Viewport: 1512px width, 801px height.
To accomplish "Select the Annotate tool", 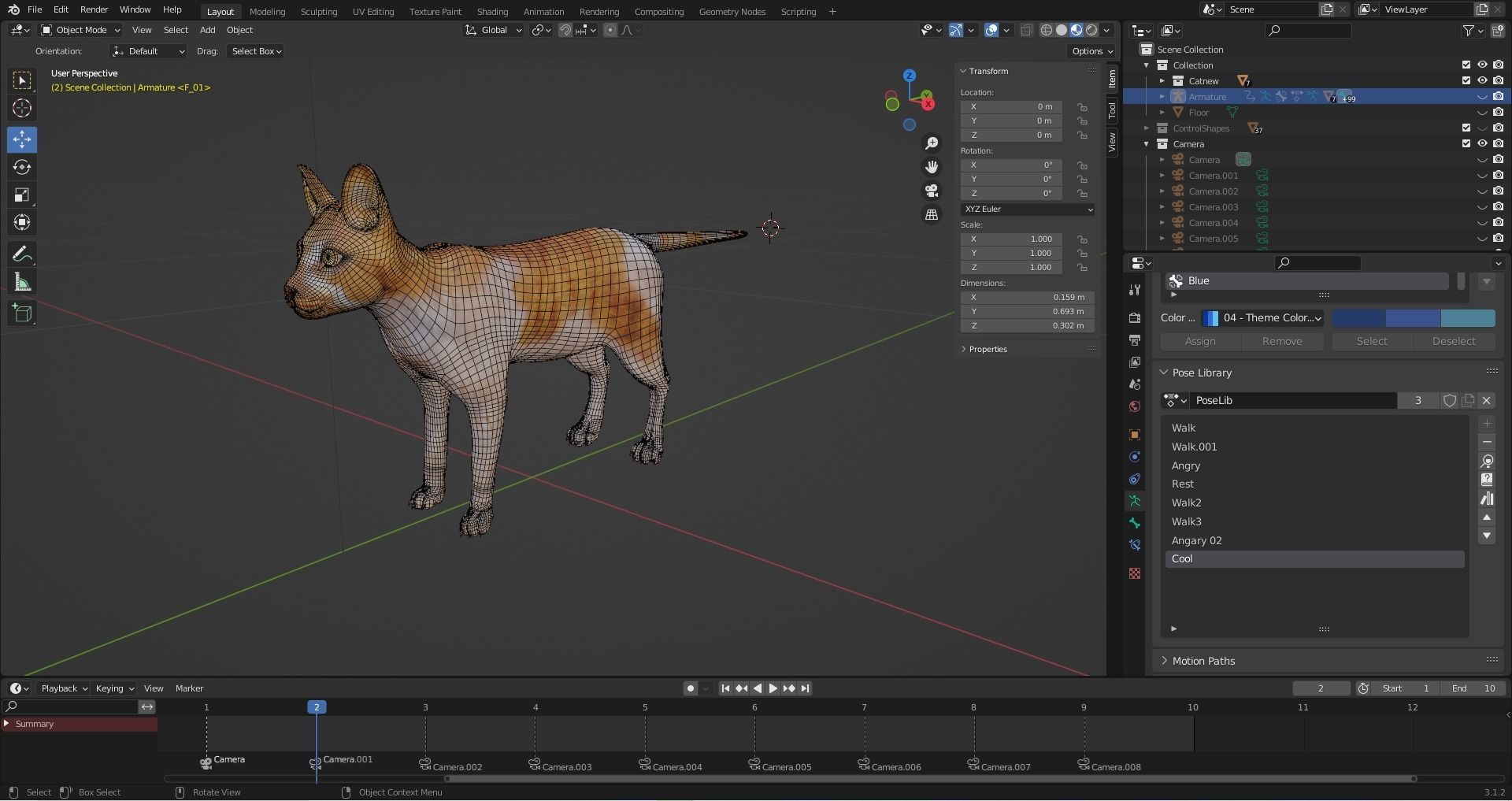I will tap(22, 254).
